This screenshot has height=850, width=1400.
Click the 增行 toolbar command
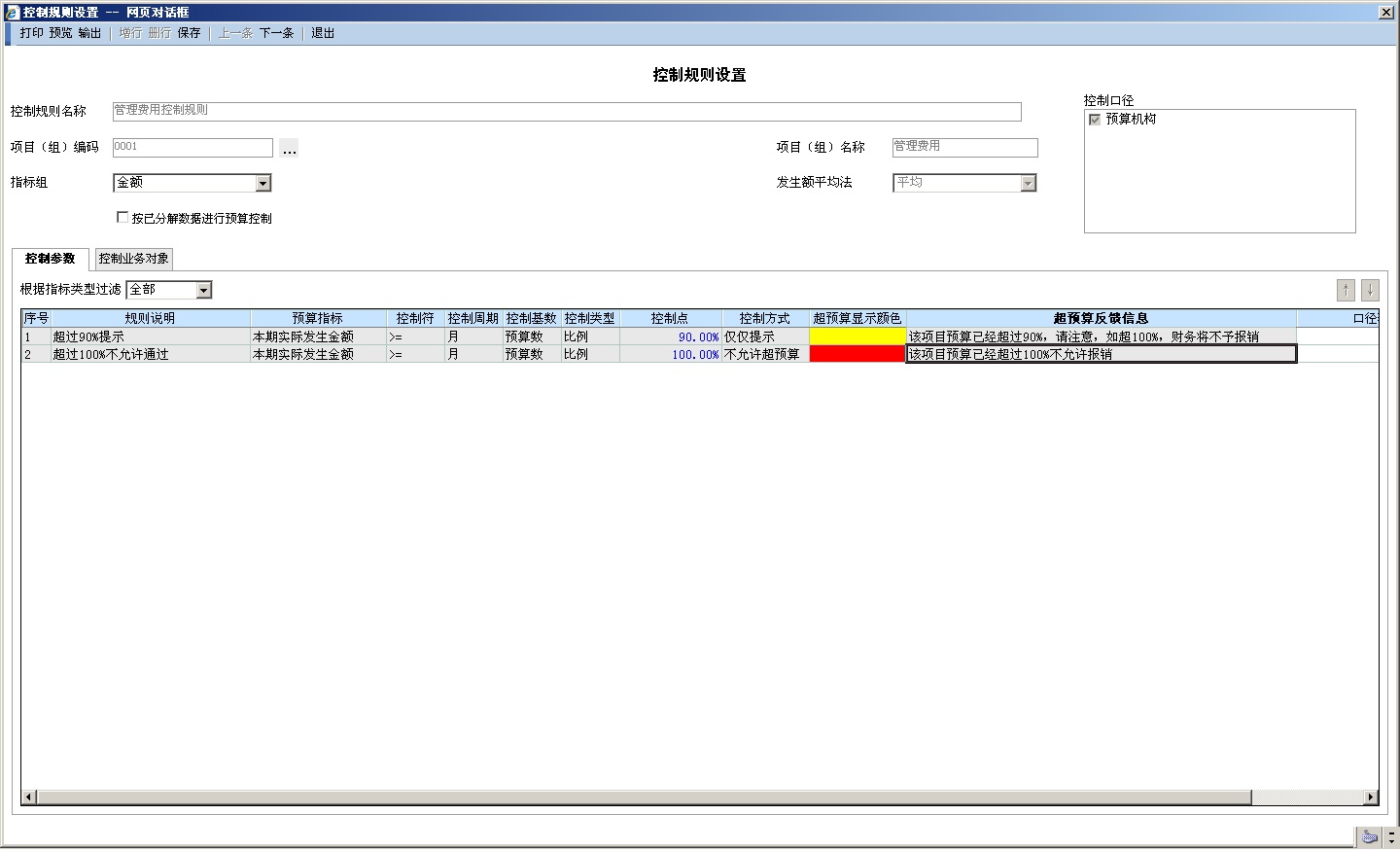130,33
